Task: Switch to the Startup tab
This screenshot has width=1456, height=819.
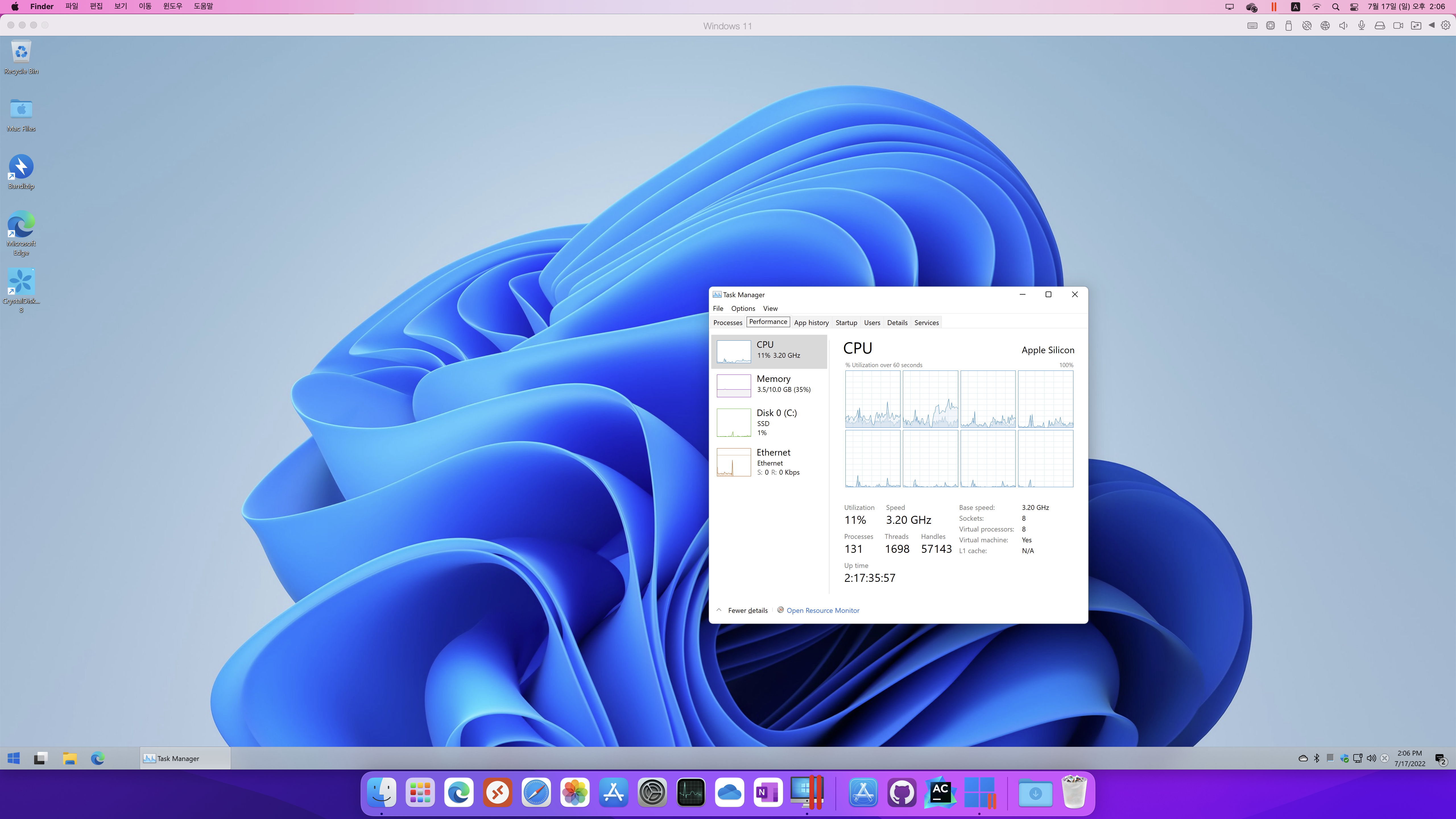Action: 846,323
